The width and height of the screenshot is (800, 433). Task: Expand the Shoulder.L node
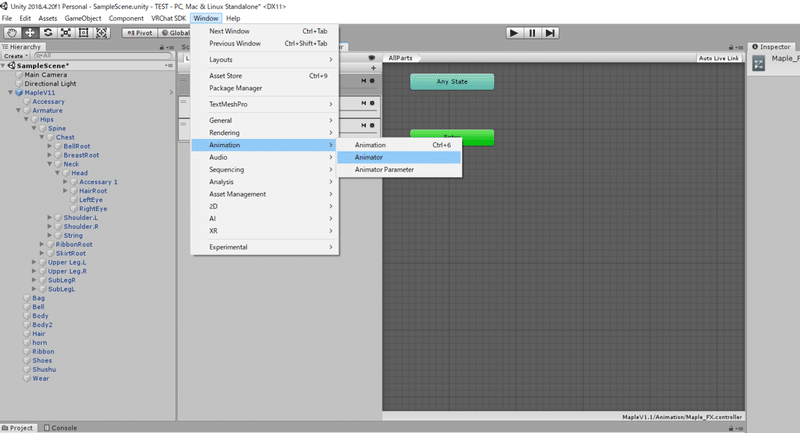pos(50,217)
